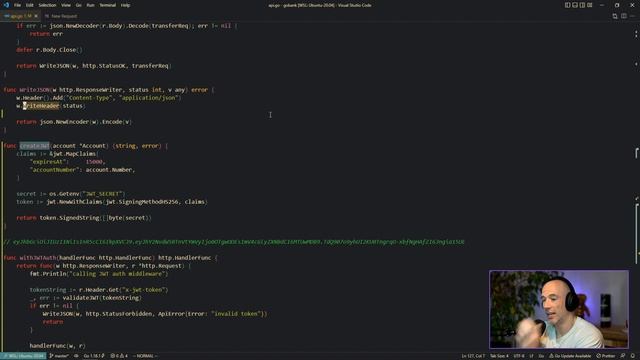Open customize layout icon

pos(590,5)
